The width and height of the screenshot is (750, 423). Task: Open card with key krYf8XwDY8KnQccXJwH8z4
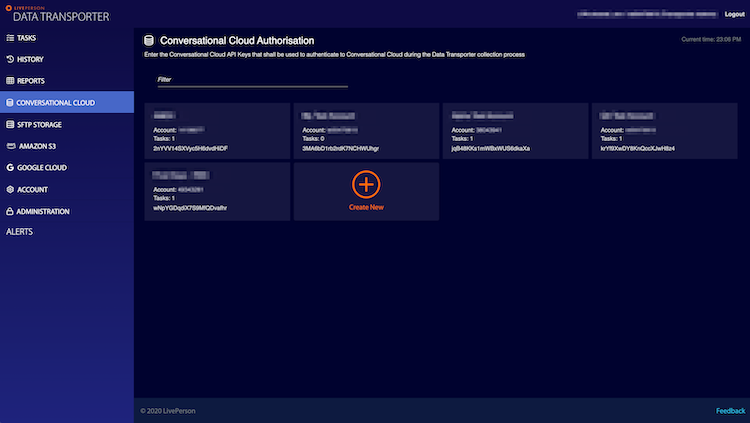pyautogui.click(x=665, y=131)
